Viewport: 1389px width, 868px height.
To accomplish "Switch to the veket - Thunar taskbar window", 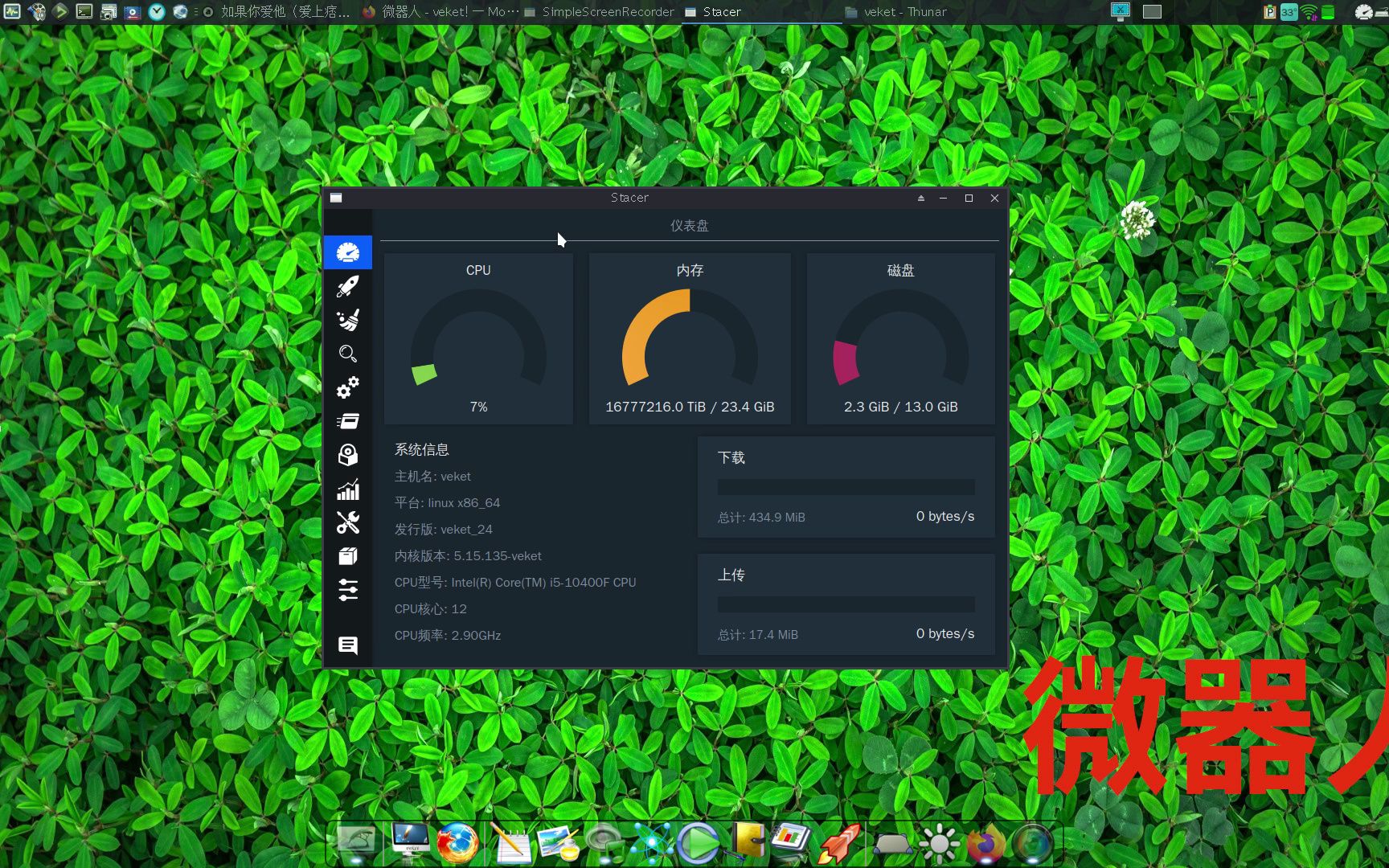I will pyautogui.click(x=921, y=11).
